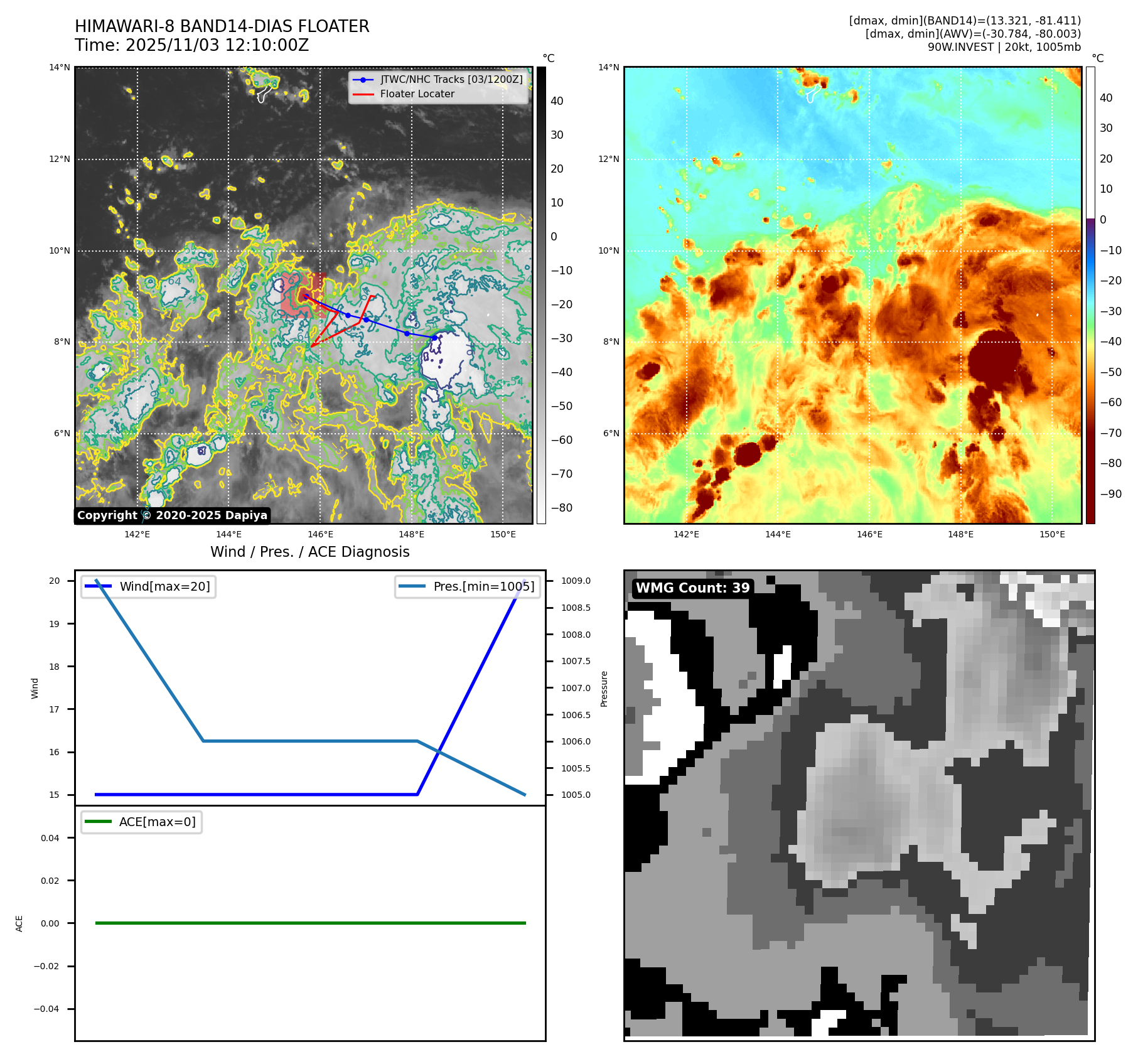Click the BAND14 dmax dmin readout line

964,21
